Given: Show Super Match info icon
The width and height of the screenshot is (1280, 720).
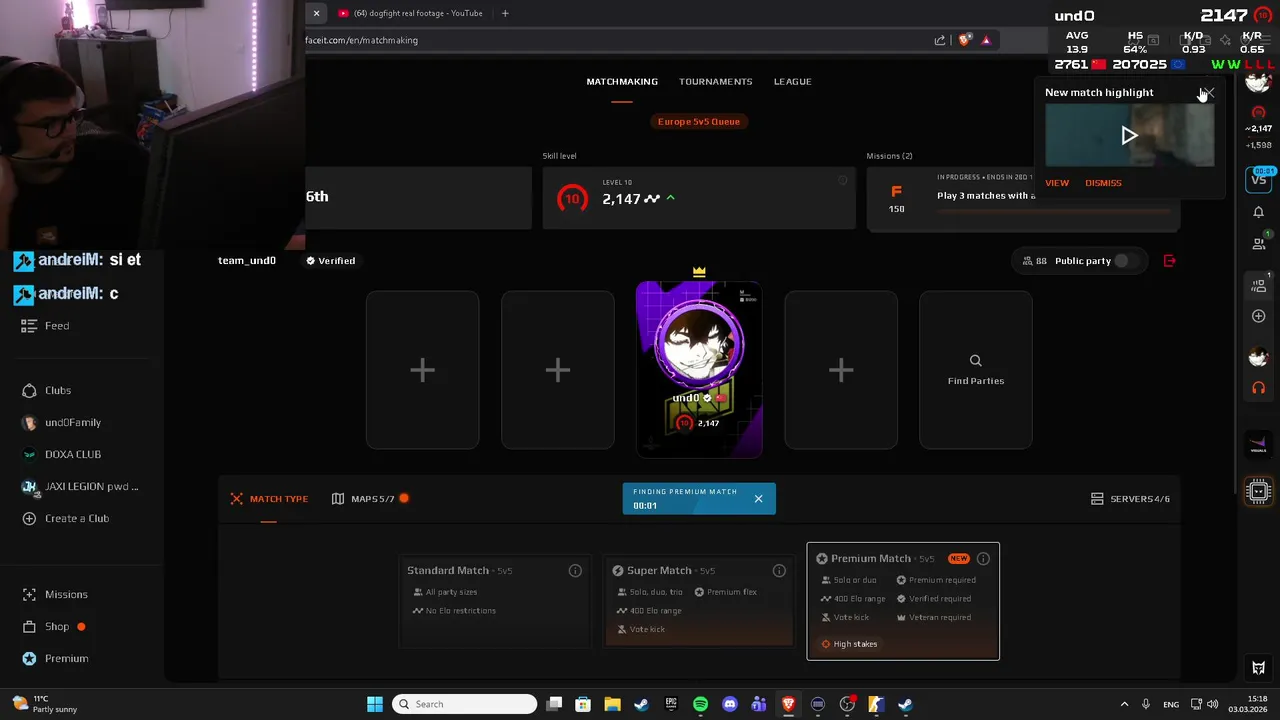Looking at the screenshot, I should pyautogui.click(x=779, y=571).
